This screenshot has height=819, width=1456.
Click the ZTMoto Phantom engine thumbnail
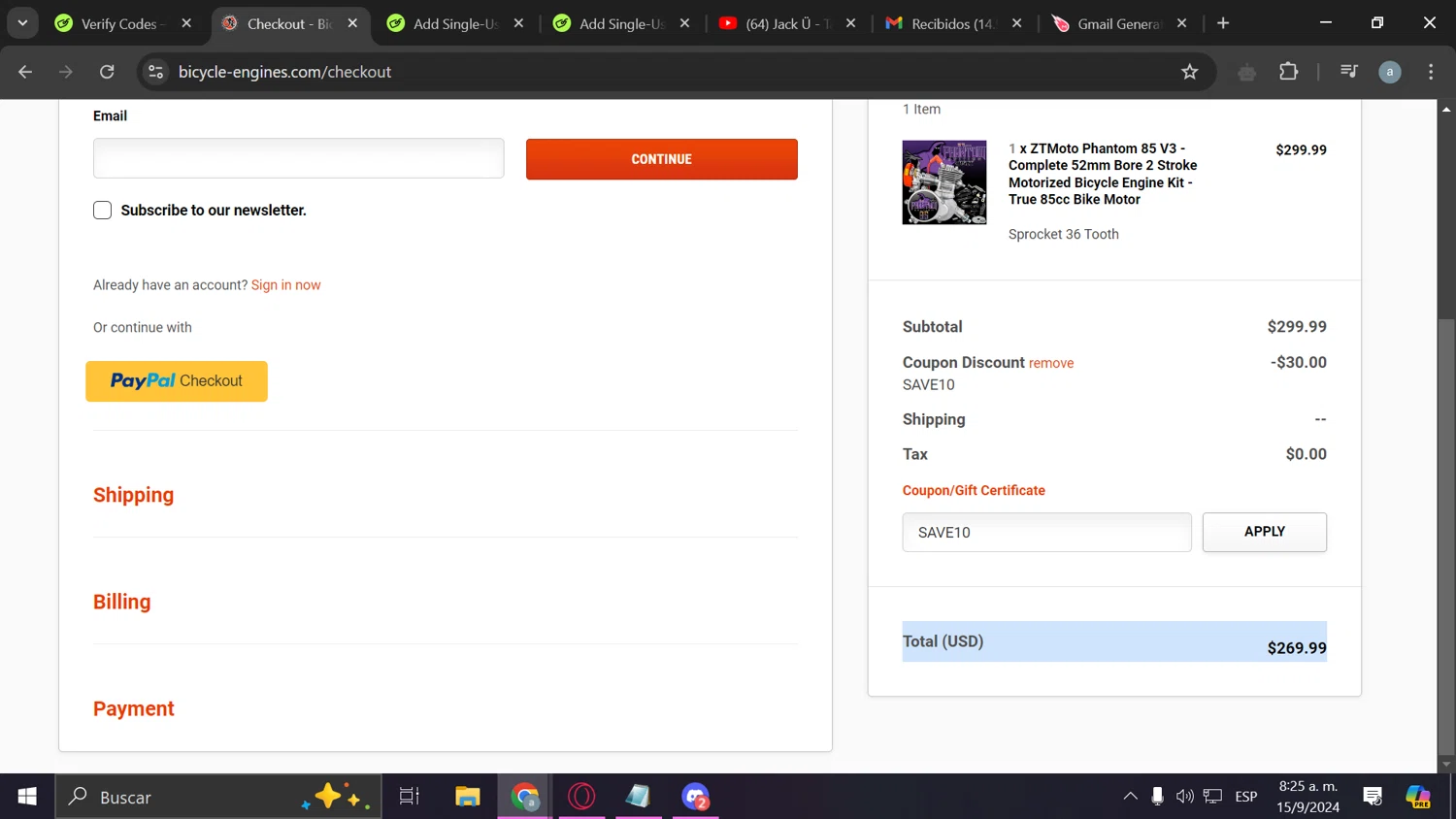(x=944, y=182)
